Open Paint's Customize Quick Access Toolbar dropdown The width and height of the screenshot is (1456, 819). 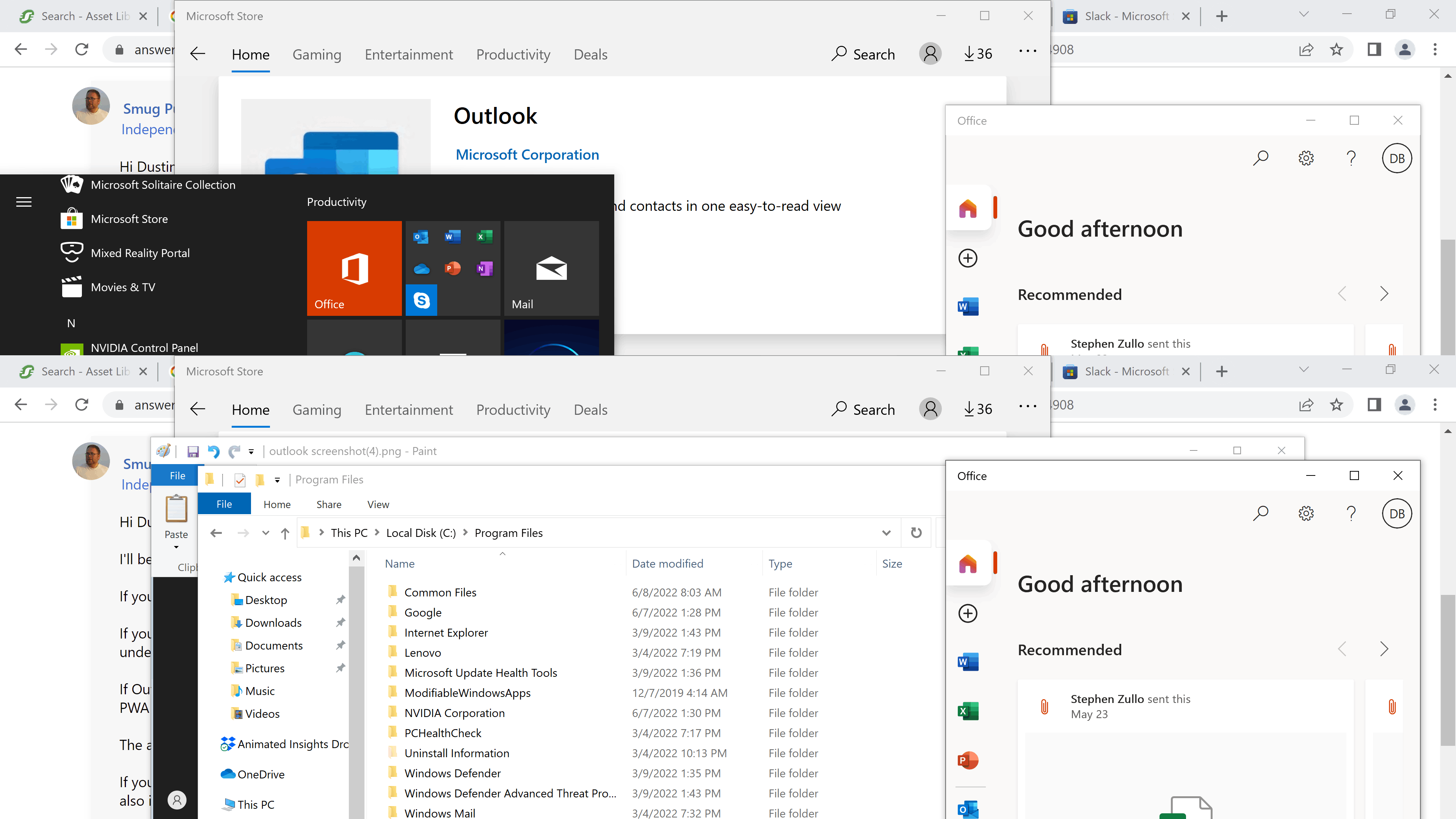(251, 452)
